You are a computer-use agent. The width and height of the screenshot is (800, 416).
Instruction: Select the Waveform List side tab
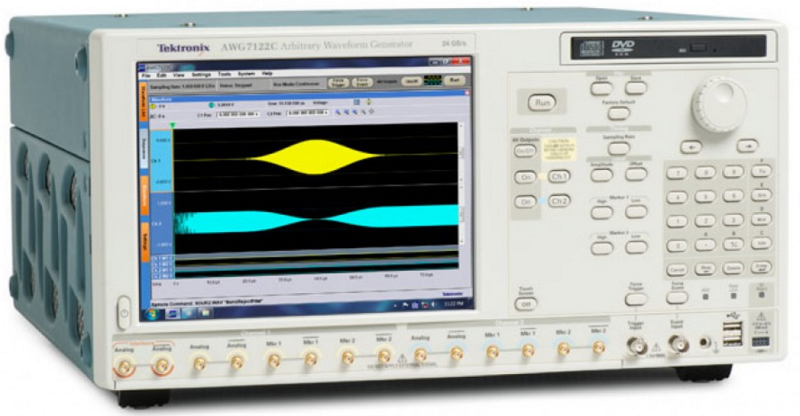144,103
